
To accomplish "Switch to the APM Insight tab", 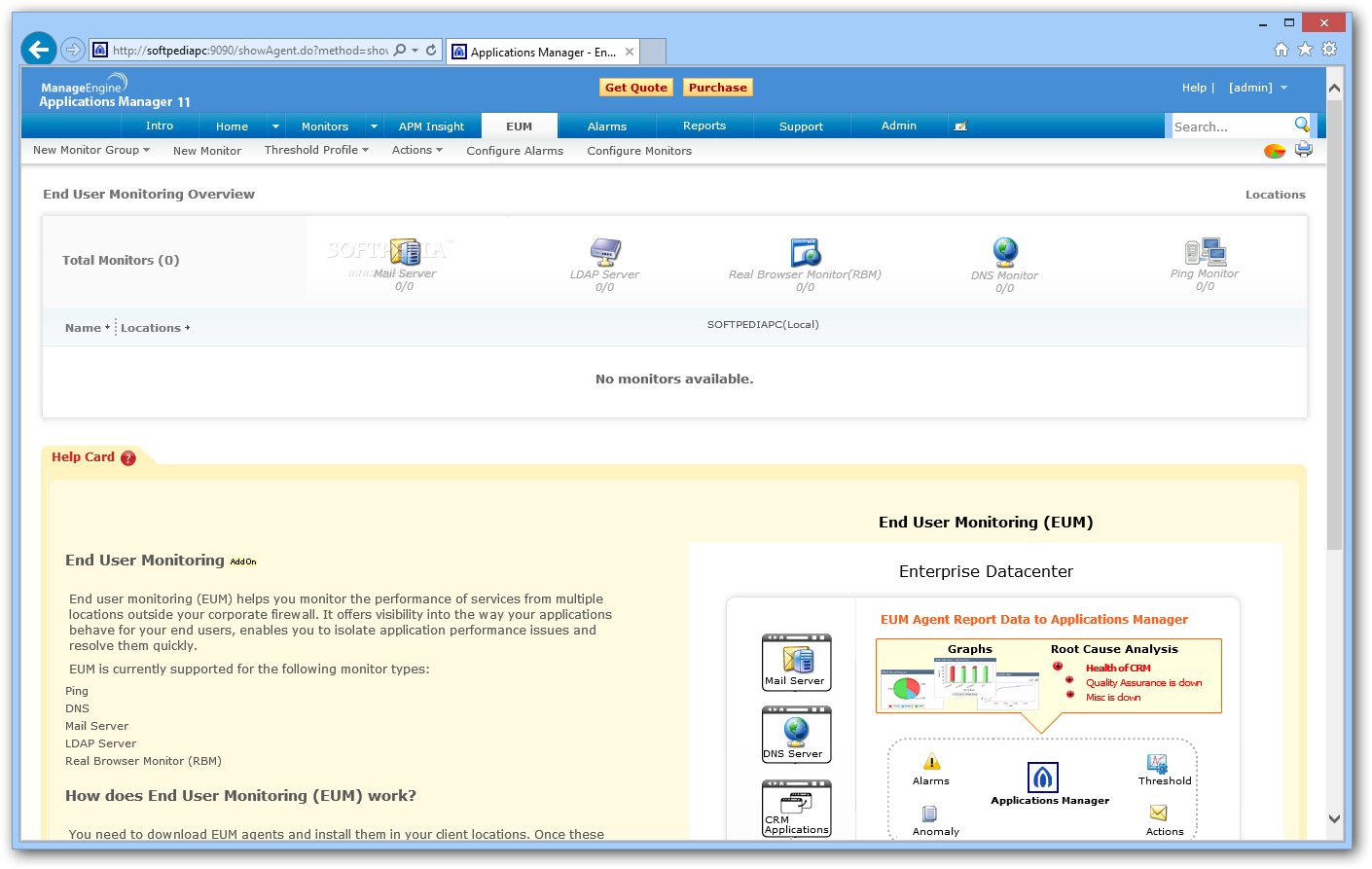I will pyautogui.click(x=432, y=127).
